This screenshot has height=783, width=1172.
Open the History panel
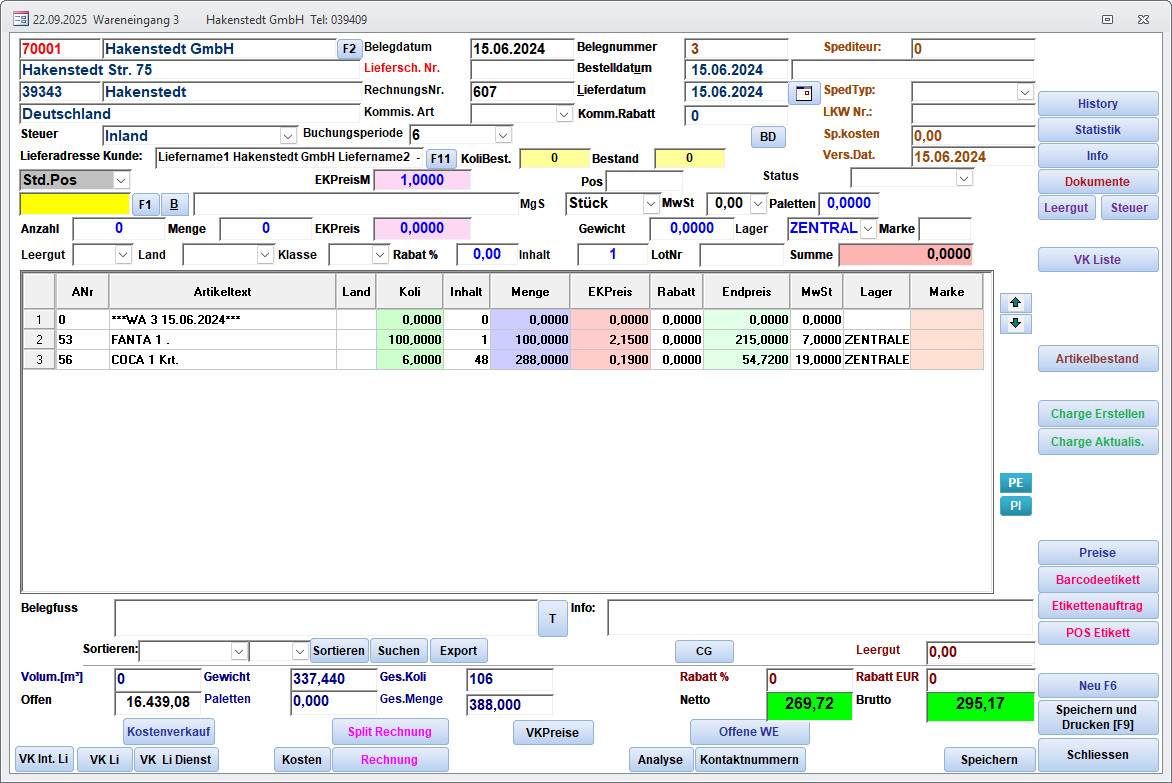[1097, 104]
